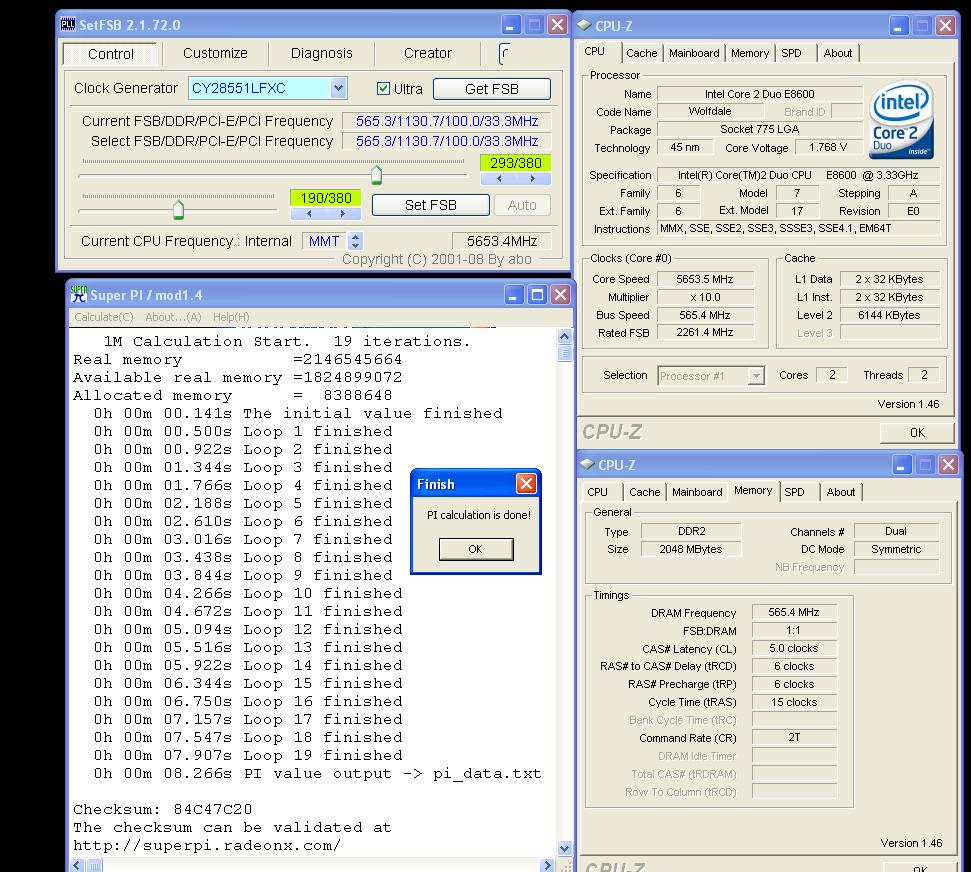Open Memory tab in top CPU-Z window
Screen dimensions: 971x872
[750, 53]
